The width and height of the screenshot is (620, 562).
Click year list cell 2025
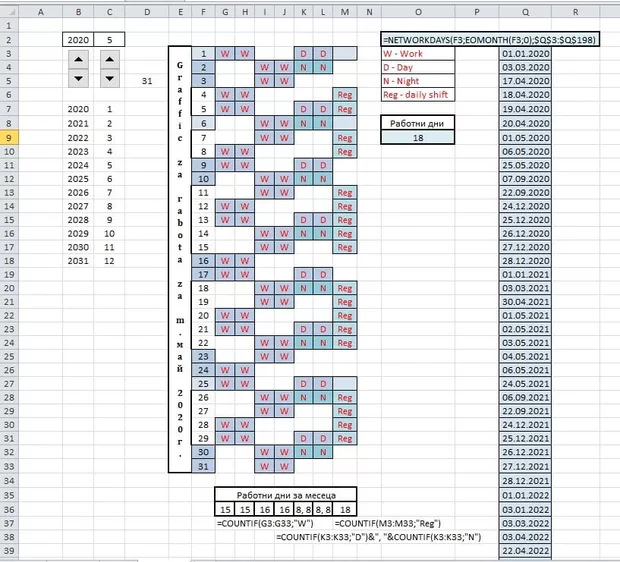tap(78, 179)
